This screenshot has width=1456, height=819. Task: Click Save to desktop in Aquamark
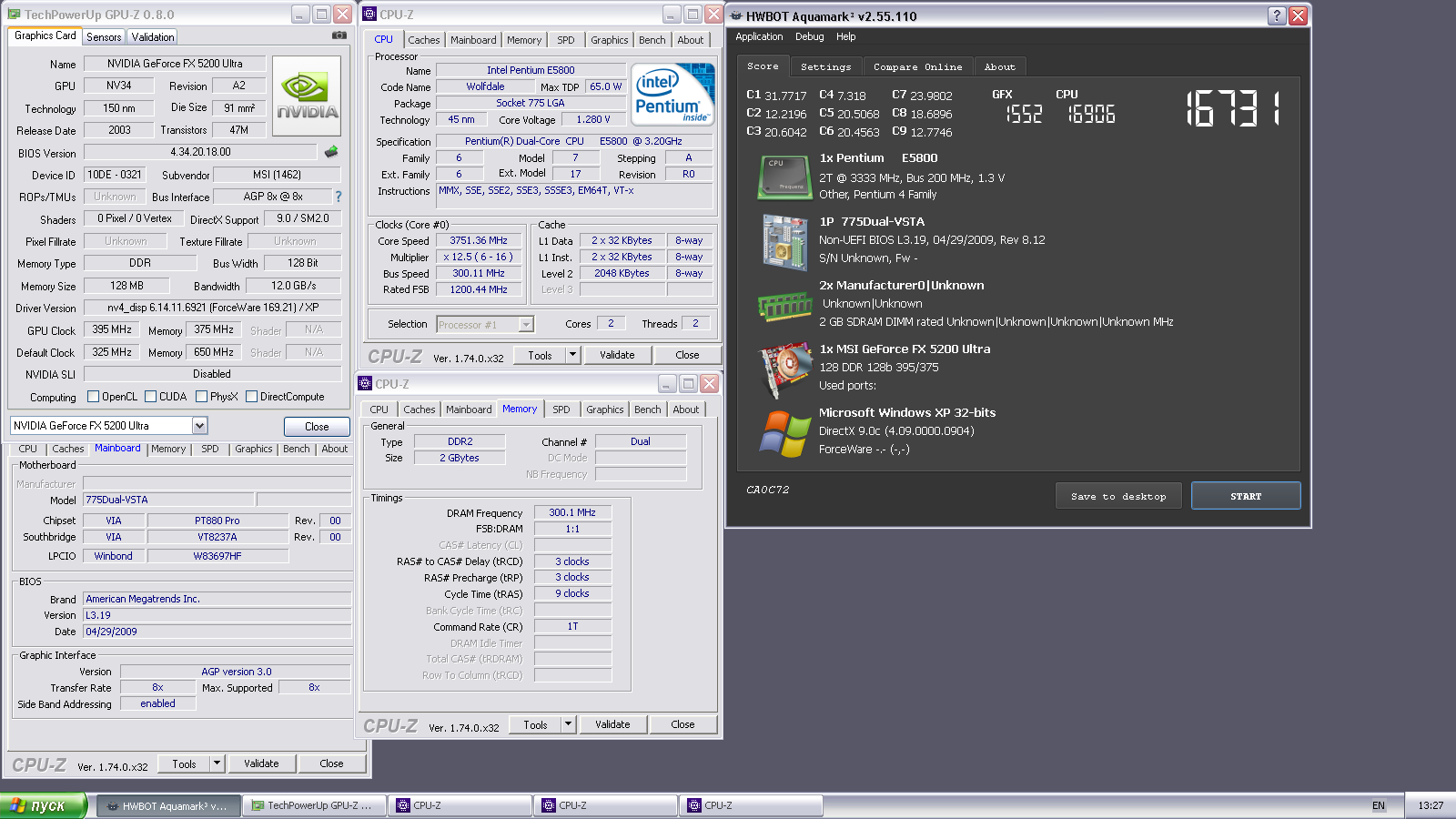[x=1118, y=496]
